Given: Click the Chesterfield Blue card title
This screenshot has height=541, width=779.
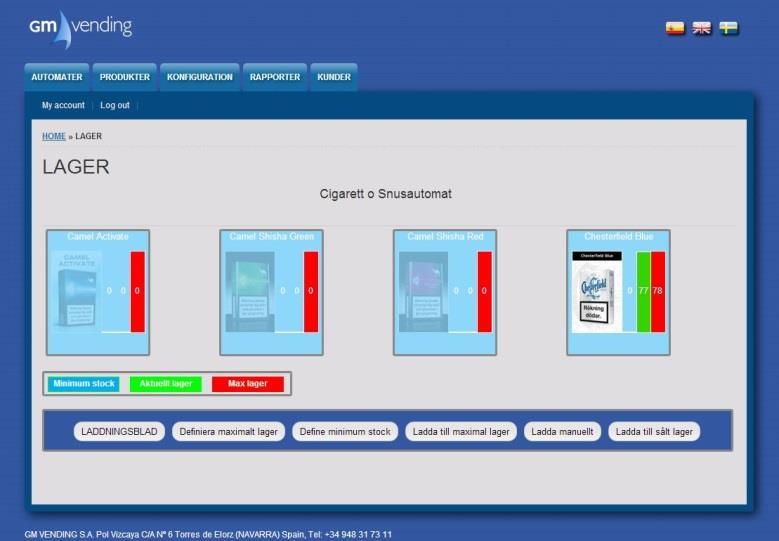Looking at the screenshot, I should [619, 236].
